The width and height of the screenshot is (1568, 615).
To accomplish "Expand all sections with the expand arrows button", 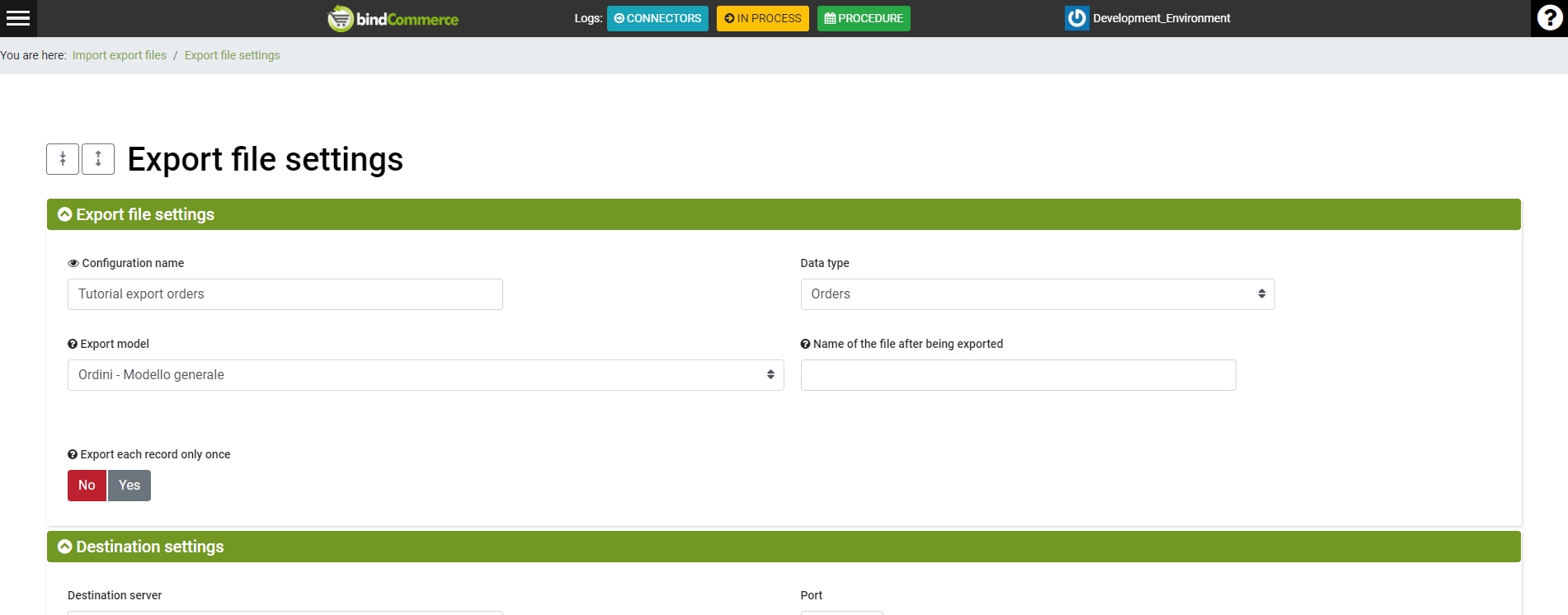I will [98, 159].
